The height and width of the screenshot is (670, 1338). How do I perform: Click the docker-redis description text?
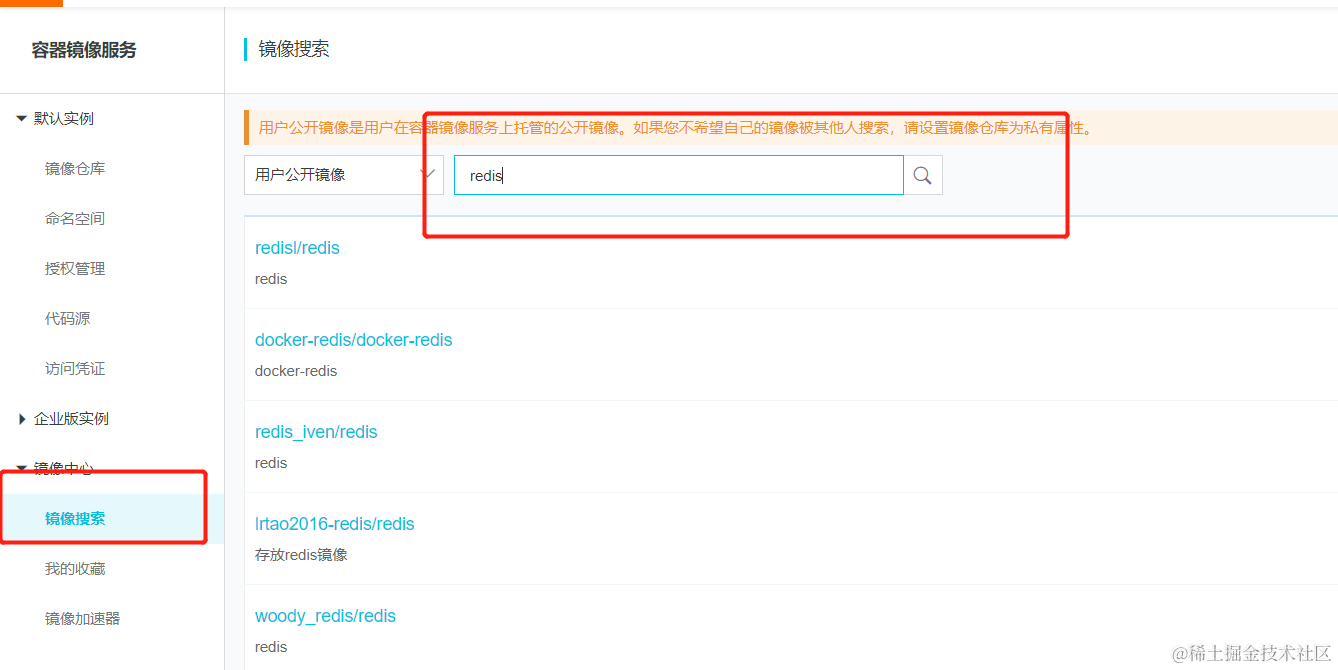[296, 371]
